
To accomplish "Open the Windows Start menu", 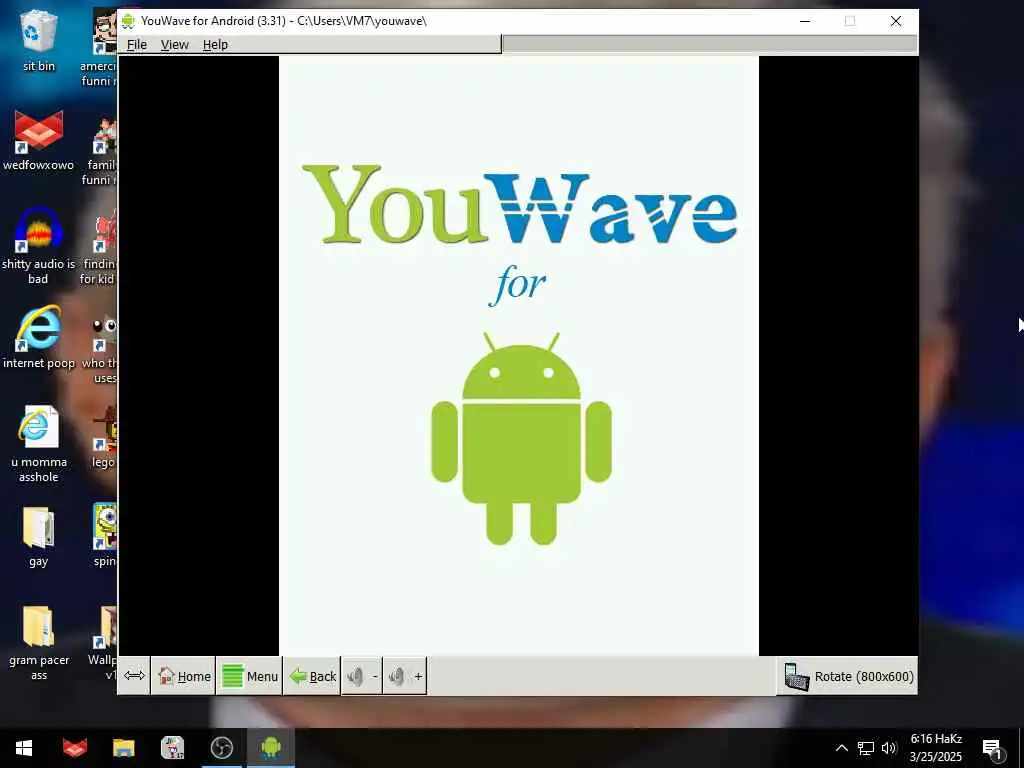I will coord(24,748).
